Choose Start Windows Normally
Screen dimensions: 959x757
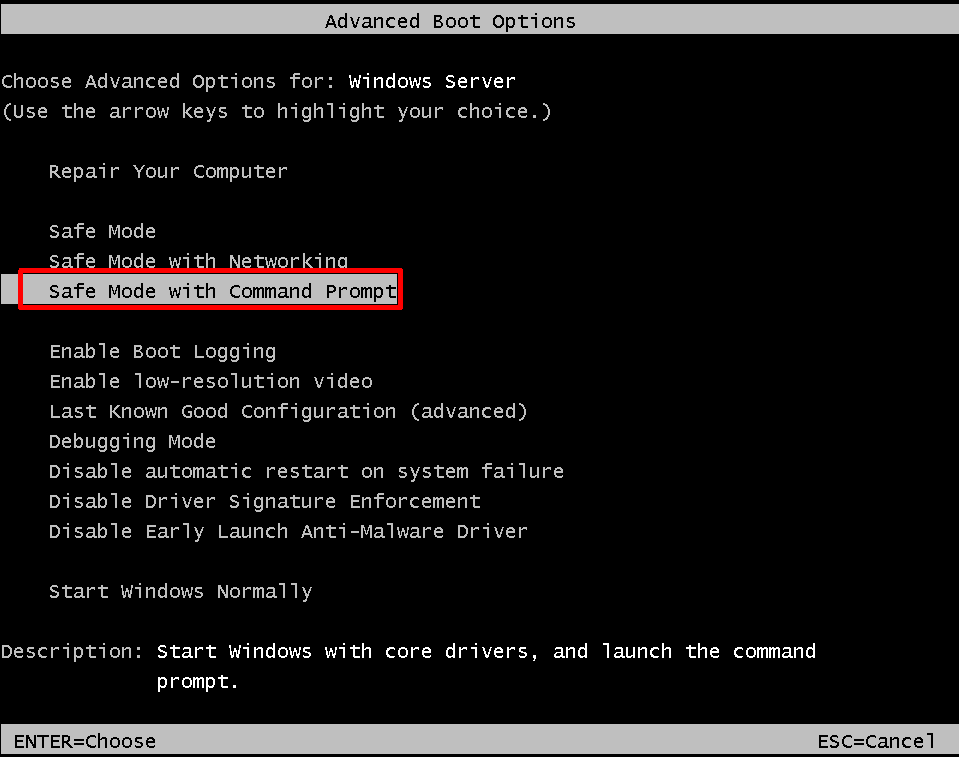(x=180, y=591)
